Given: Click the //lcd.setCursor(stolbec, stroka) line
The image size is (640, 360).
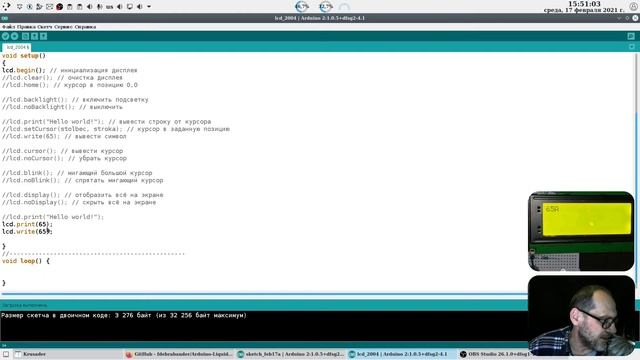Looking at the screenshot, I should pos(116,129).
